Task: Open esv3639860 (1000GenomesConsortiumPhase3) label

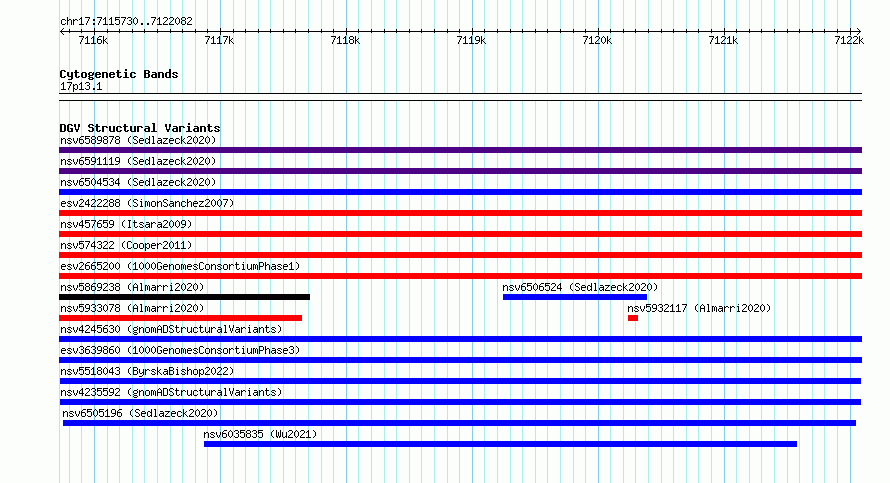Action: tap(180, 350)
